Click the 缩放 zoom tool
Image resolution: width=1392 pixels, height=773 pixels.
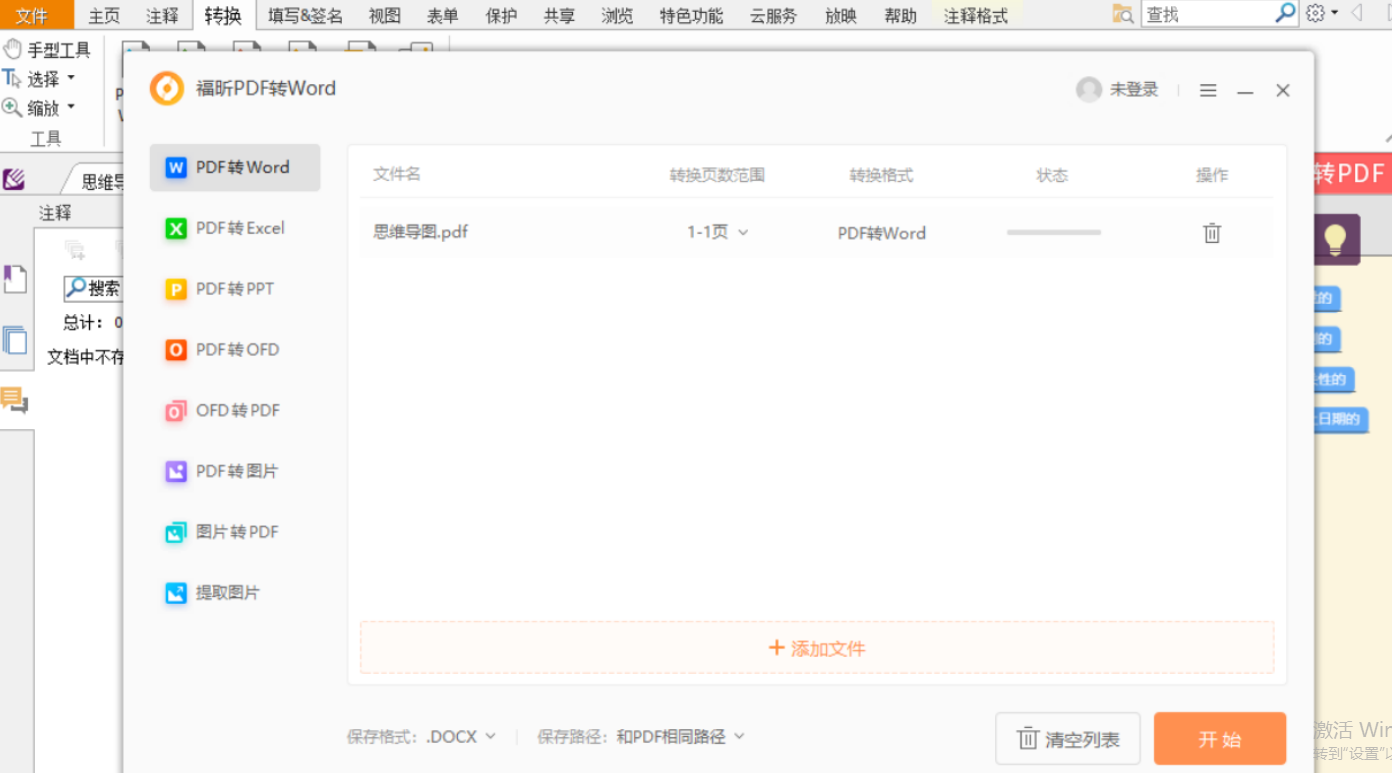tap(32, 108)
